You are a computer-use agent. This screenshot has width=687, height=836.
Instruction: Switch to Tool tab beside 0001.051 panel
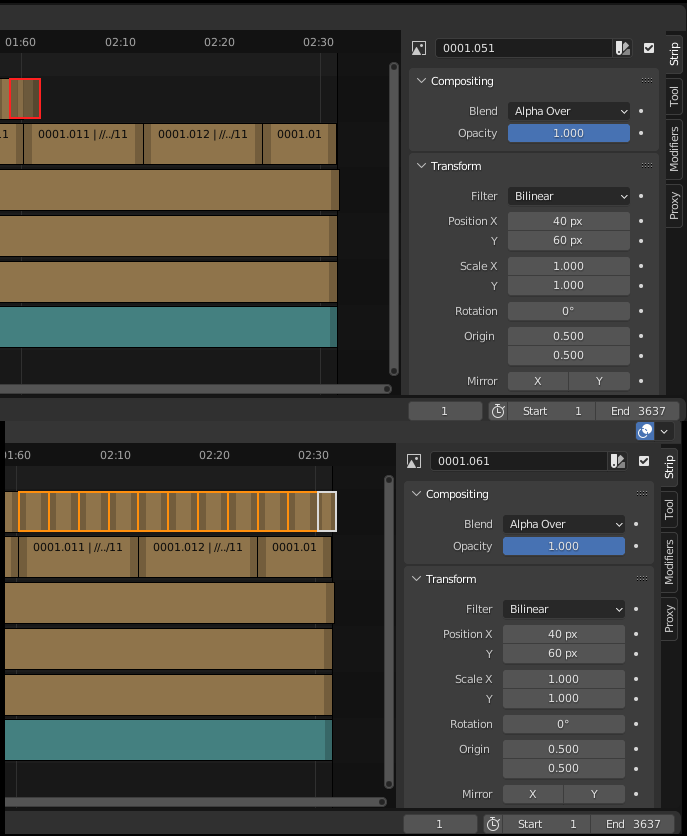674,97
